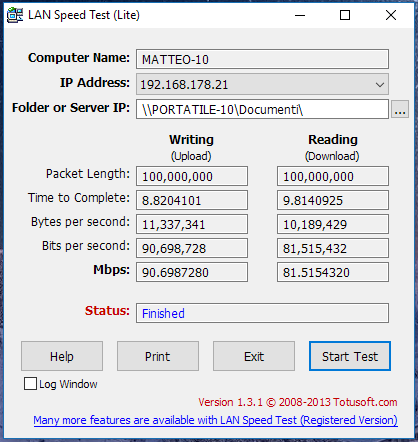
Task: Click the Start Test button
Action: click(350, 356)
